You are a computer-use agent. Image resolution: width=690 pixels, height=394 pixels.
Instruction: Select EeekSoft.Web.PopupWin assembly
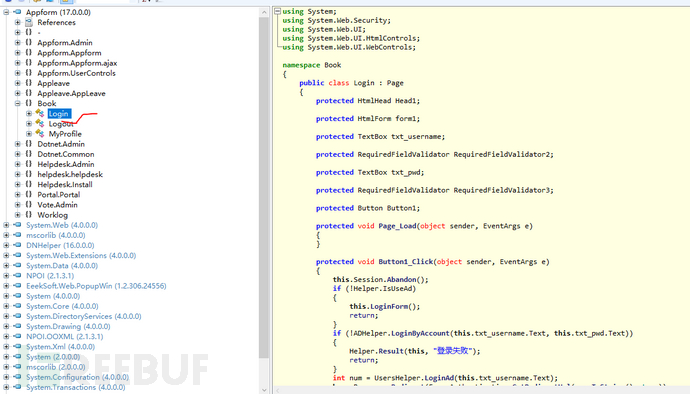coord(96,286)
